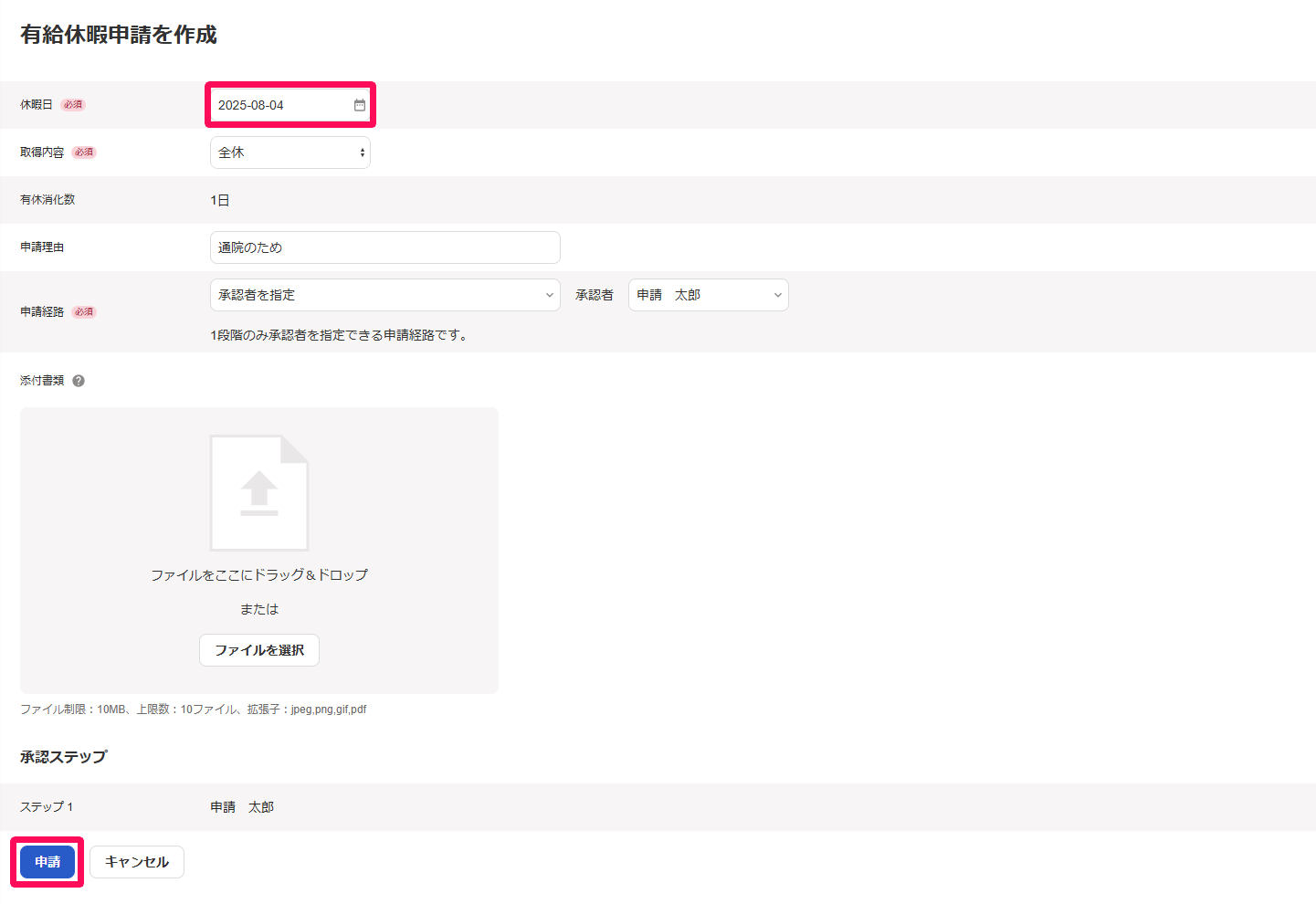
Task: Click the 有給休暇申請を作成 heading
Action: coord(119,35)
